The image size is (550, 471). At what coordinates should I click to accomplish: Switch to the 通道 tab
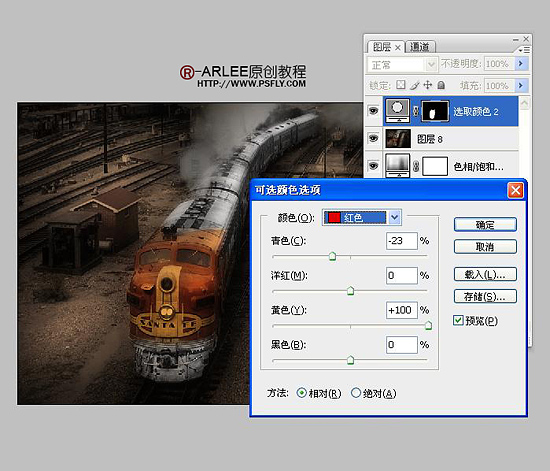(420, 47)
